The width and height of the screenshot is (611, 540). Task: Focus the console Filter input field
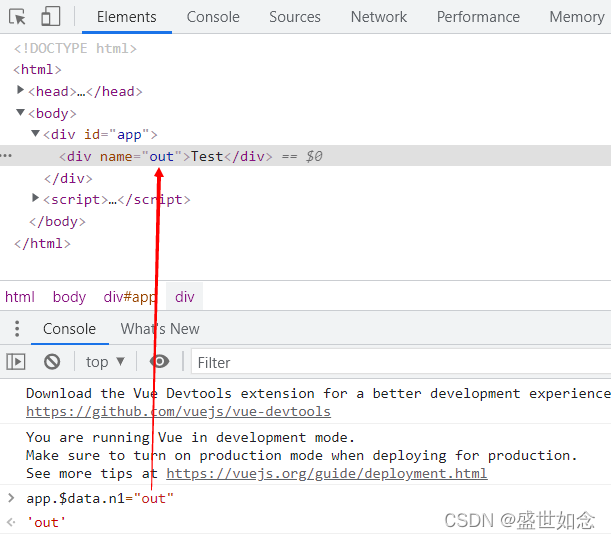tap(401, 363)
